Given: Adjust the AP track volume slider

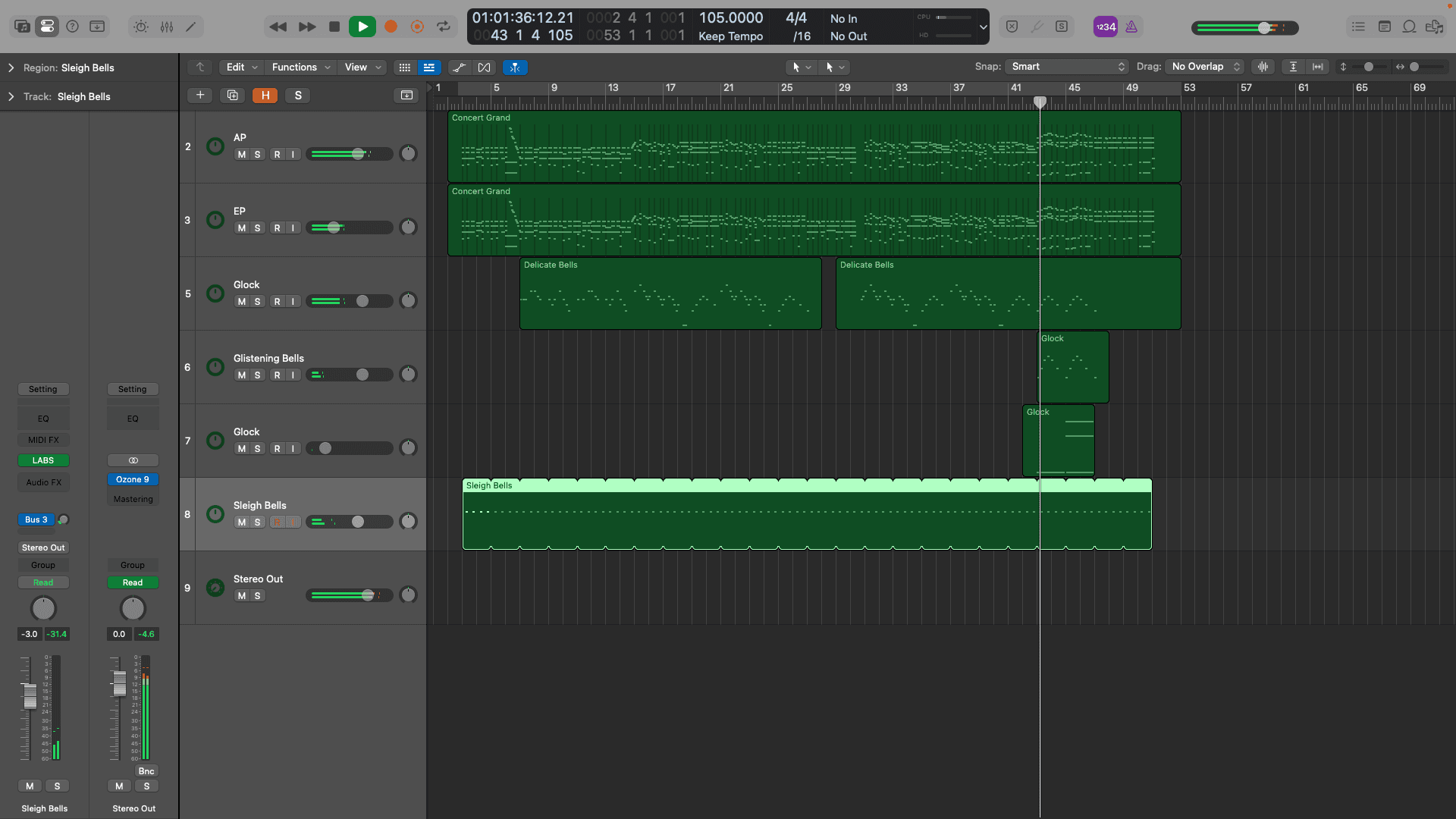Looking at the screenshot, I should pos(350,154).
